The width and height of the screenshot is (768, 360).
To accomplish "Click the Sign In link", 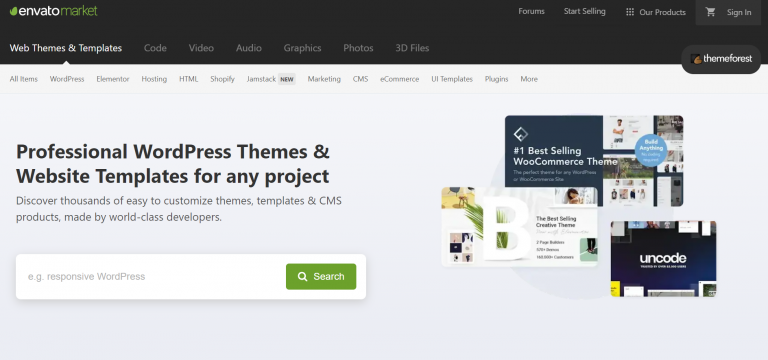I will click(739, 12).
